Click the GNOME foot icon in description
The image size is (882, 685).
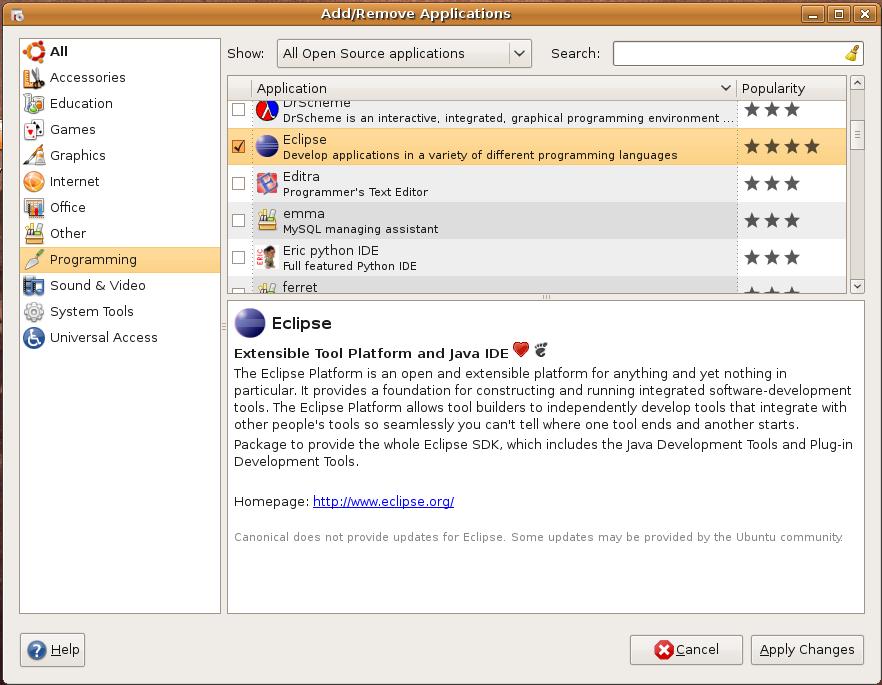(x=541, y=350)
